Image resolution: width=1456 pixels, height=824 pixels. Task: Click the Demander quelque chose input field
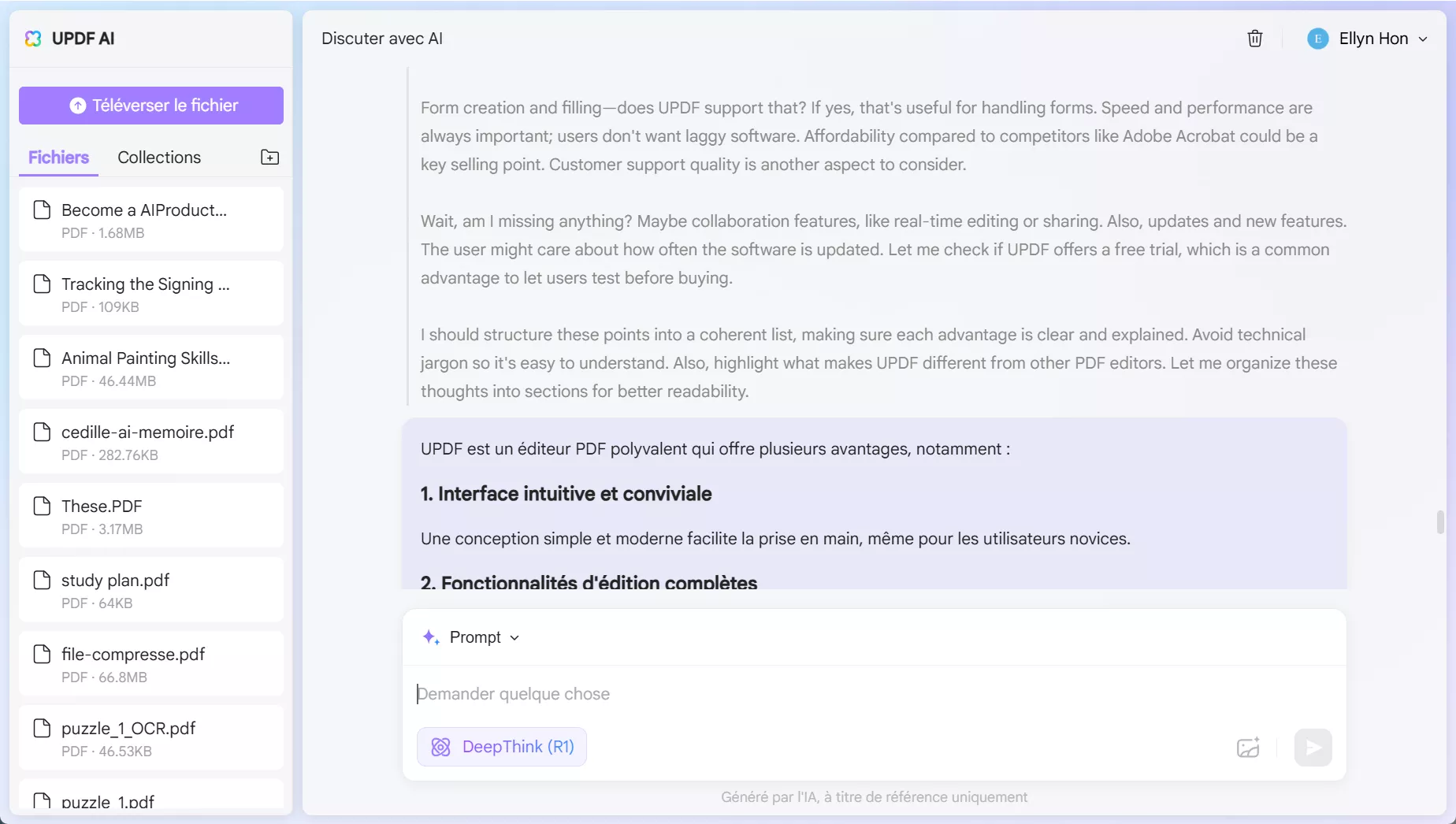709,694
